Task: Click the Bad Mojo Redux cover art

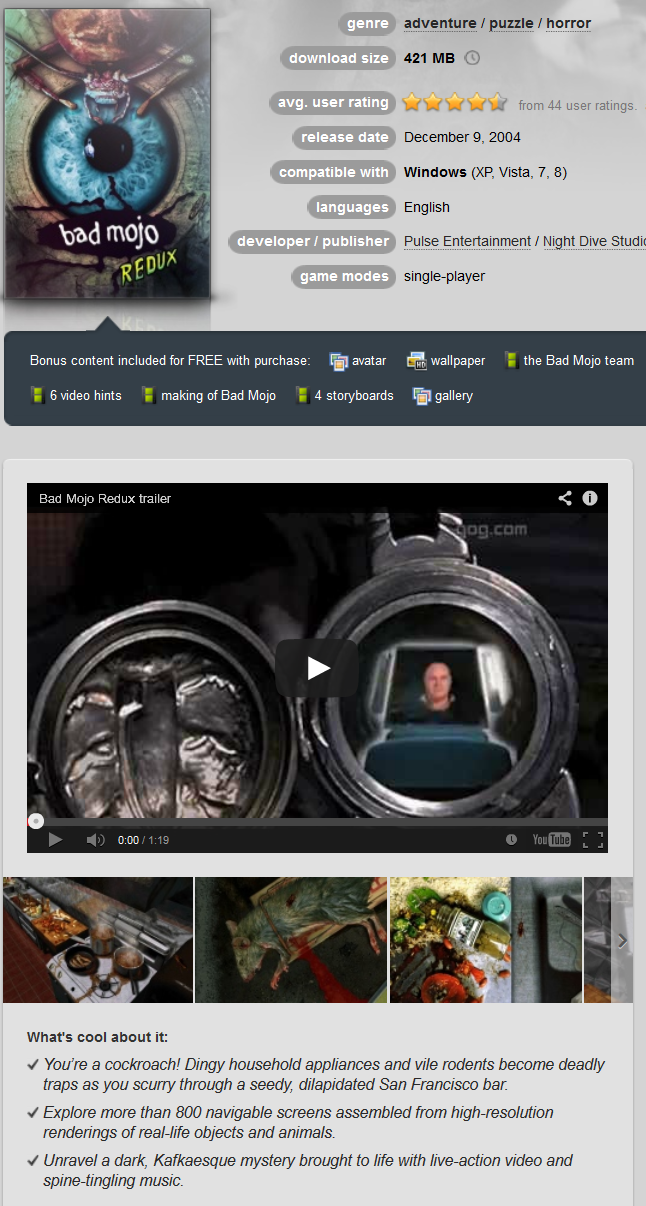Action: 107,153
